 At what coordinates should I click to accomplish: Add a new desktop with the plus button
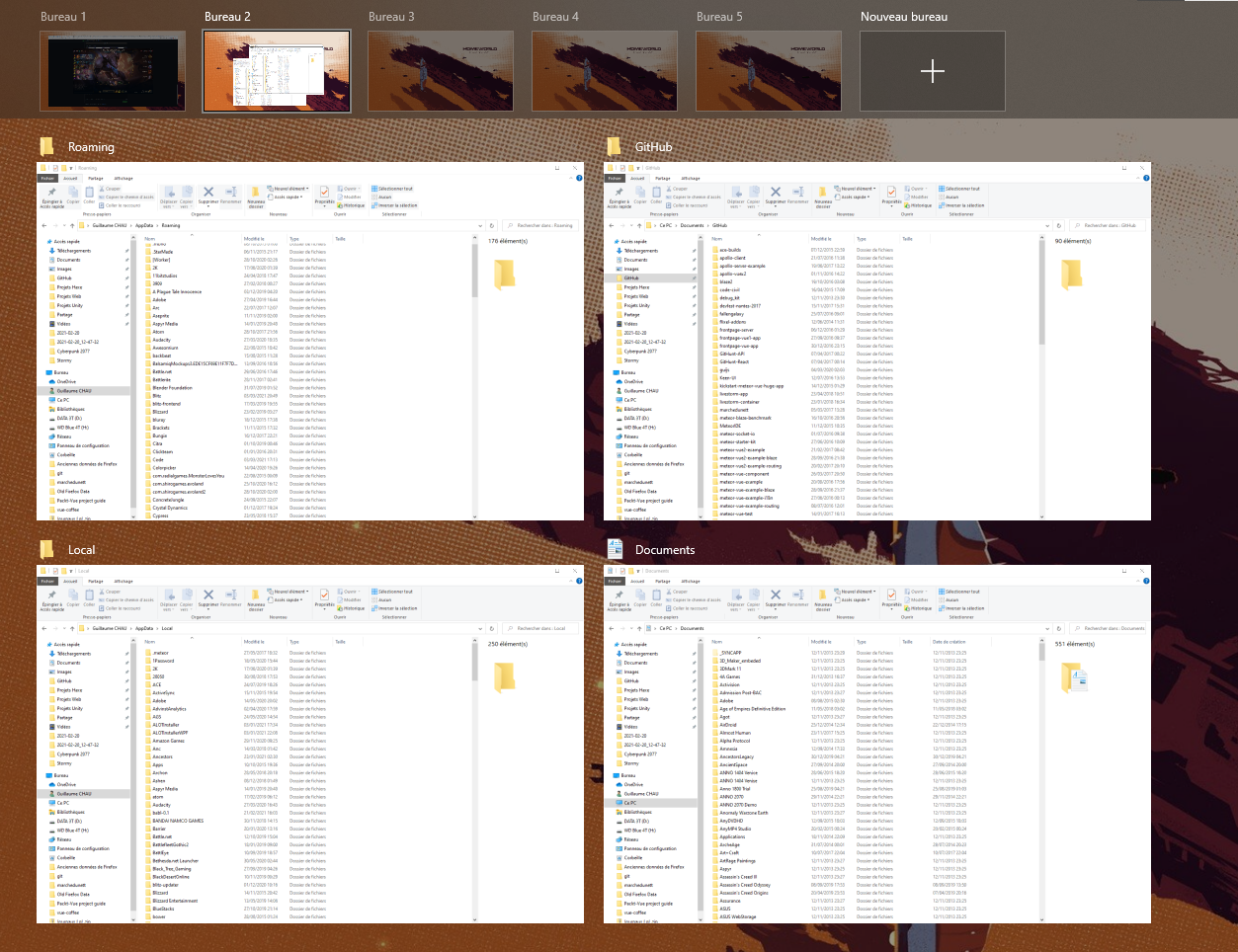933,71
